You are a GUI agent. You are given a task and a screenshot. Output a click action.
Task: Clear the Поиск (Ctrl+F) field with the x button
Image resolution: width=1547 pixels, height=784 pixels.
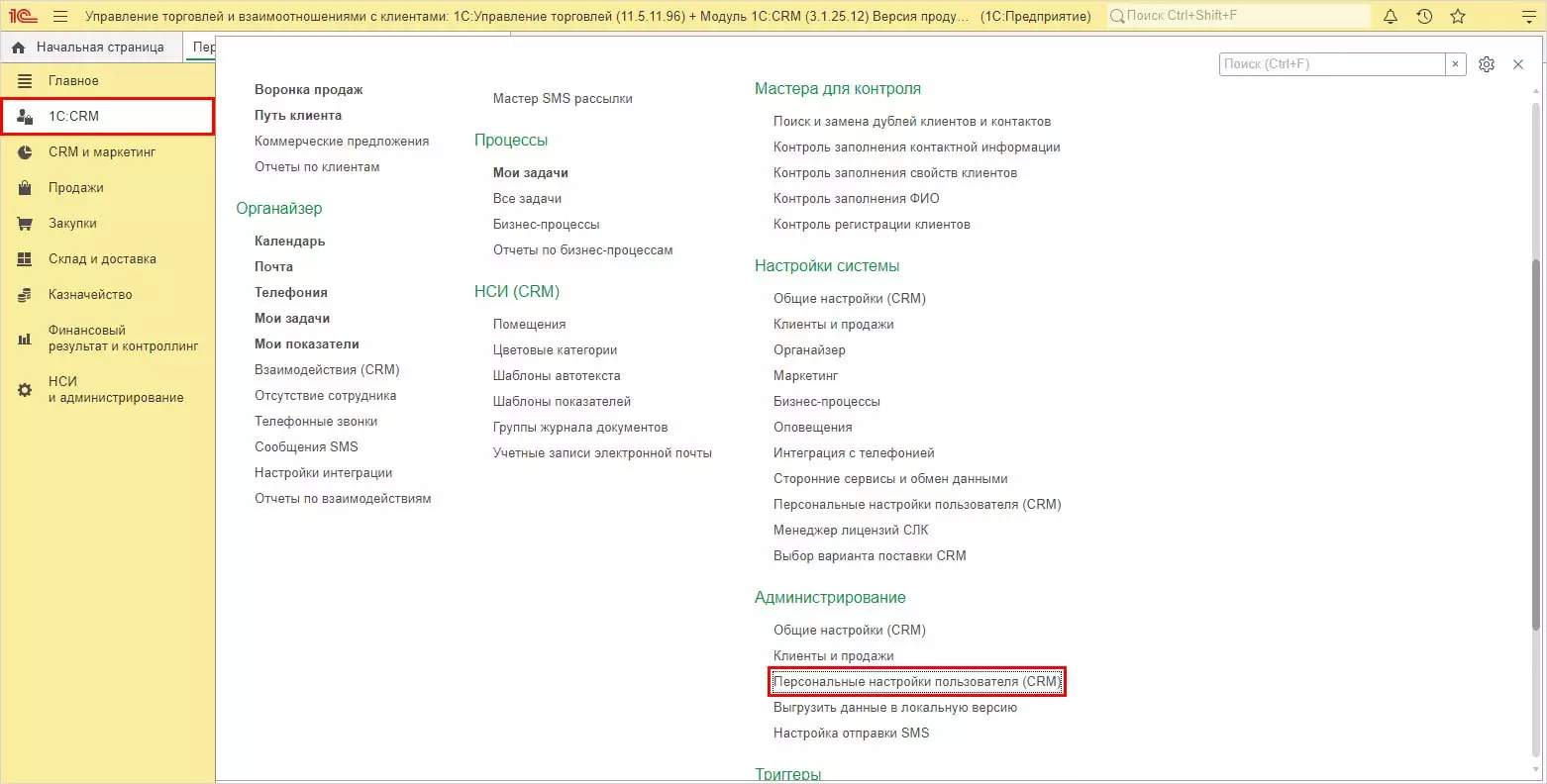(x=1455, y=64)
